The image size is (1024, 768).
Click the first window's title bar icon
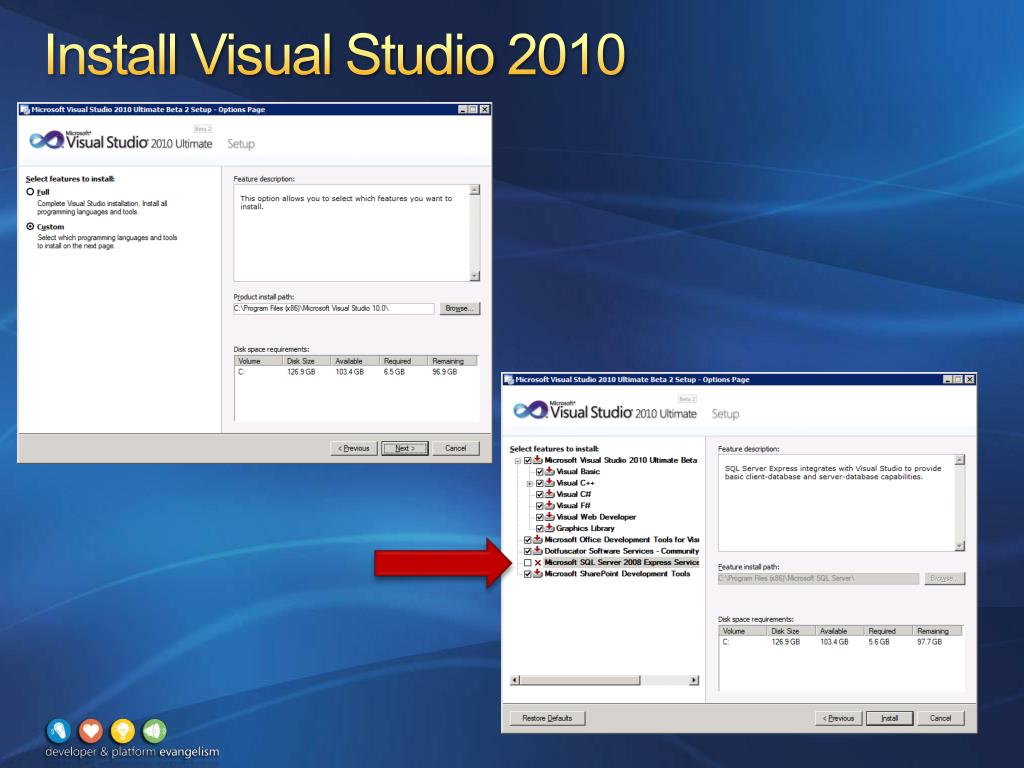(x=25, y=110)
